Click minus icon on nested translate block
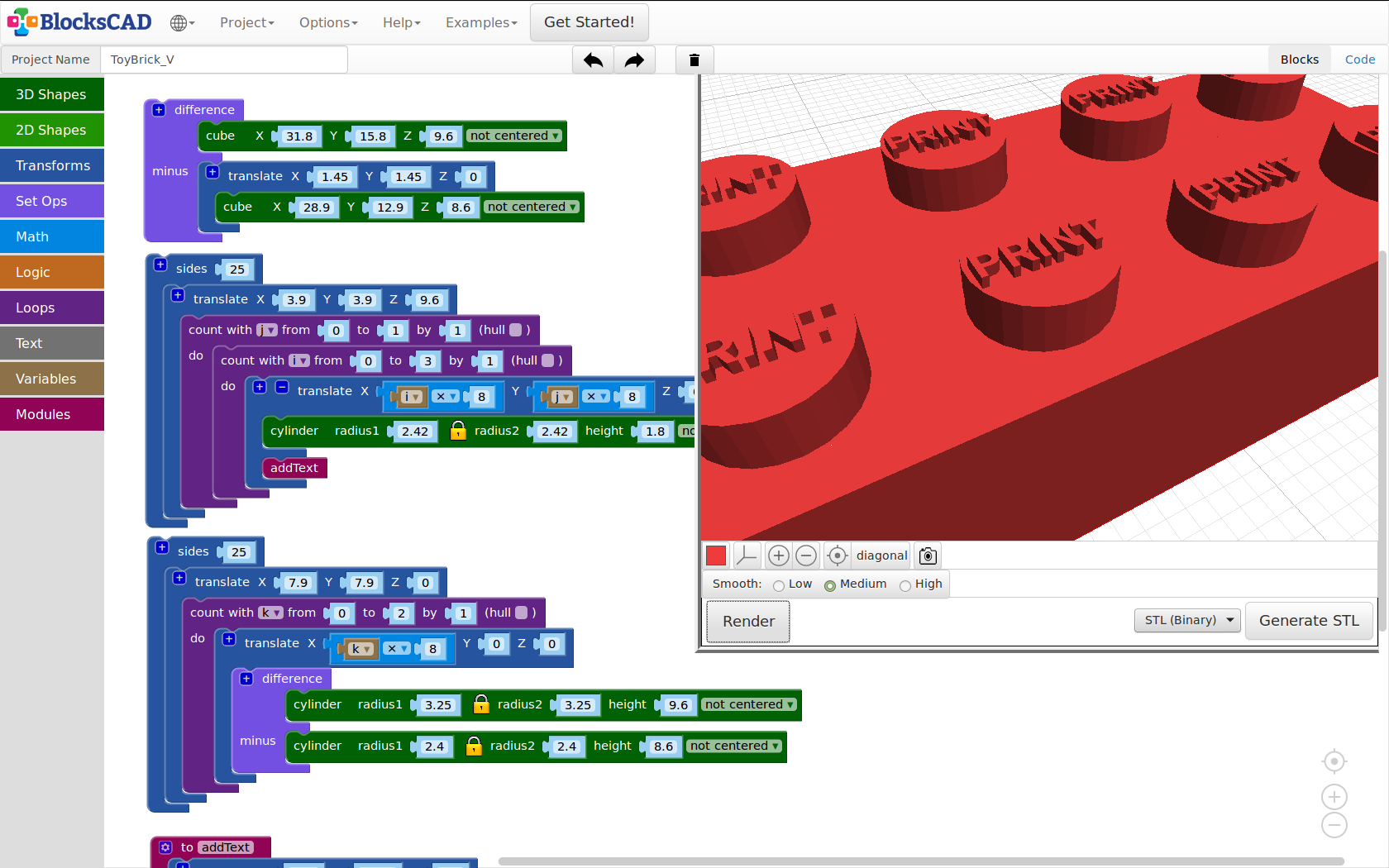This screenshot has height=868, width=1389. point(281,387)
